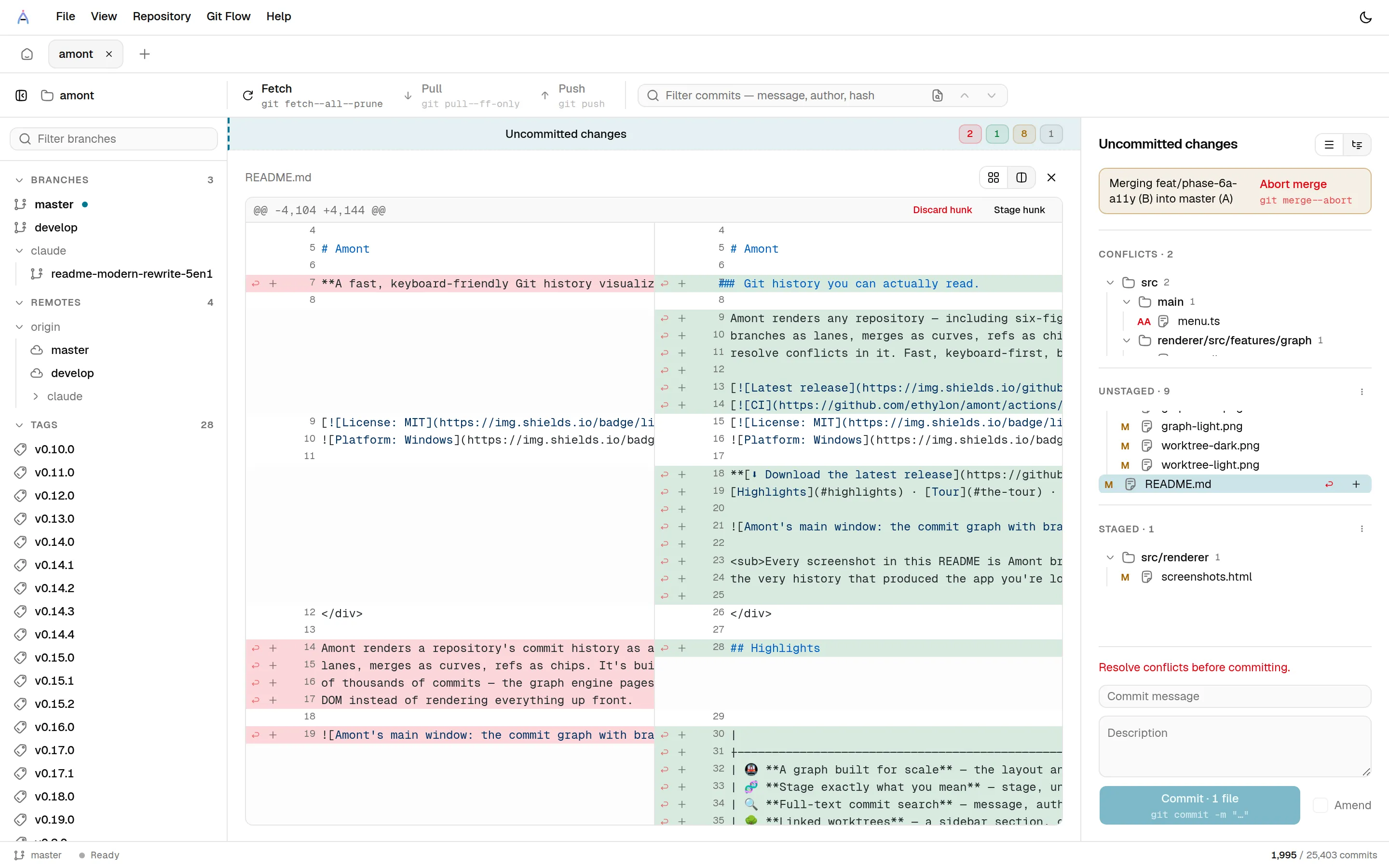Collapse the REMOTES section
Screen dimensions: 1389x868
click(19, 302)
